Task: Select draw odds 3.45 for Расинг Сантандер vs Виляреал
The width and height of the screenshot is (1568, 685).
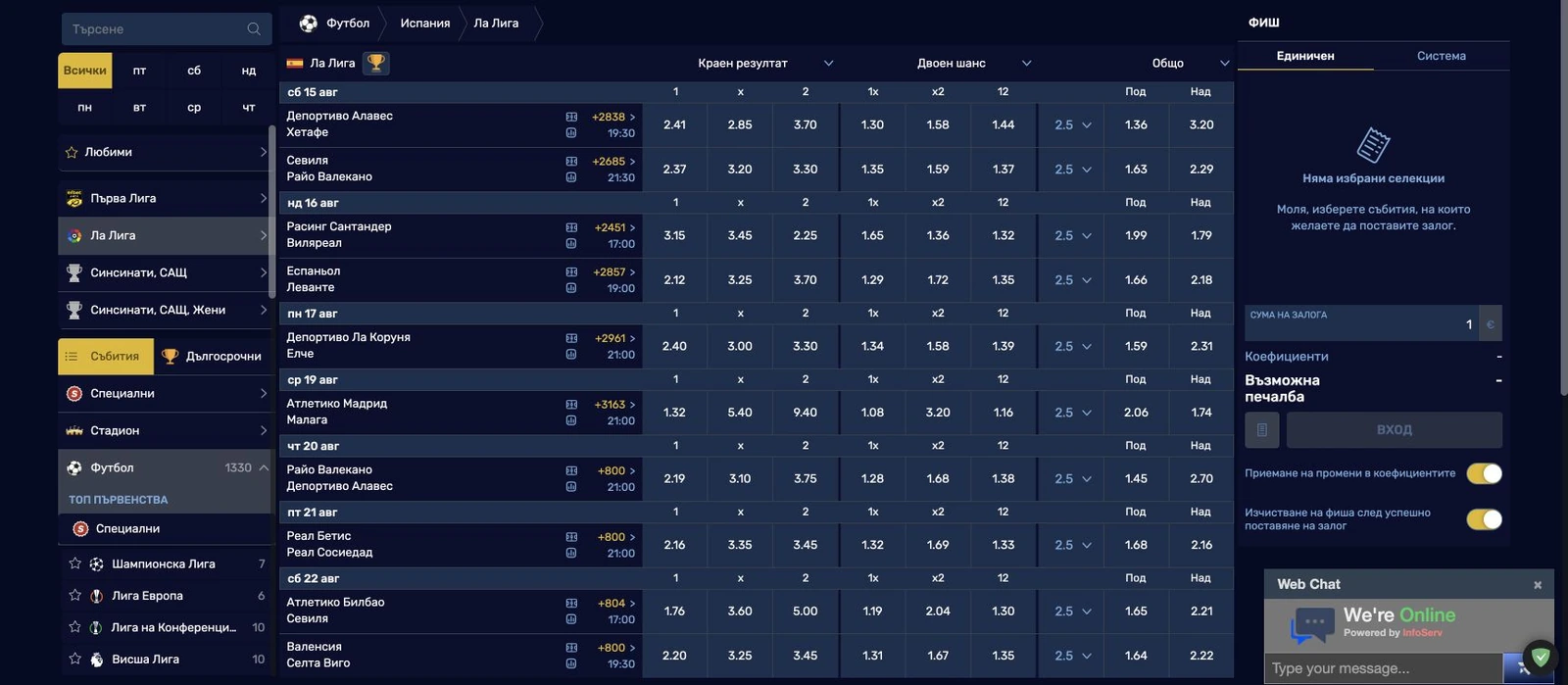Action: (x=740, y=236)
